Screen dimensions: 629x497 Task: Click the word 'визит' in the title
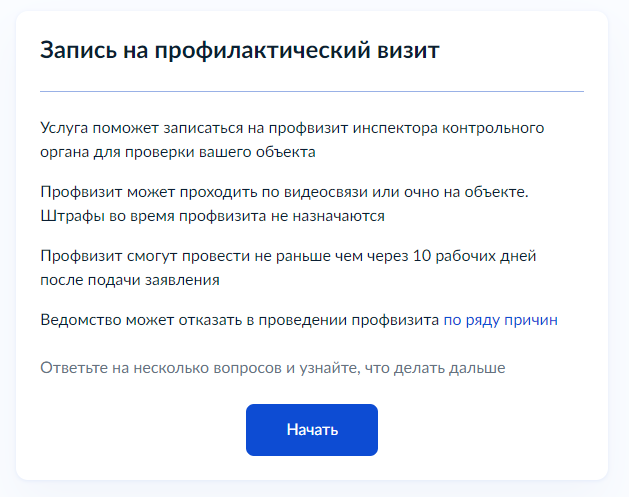(x=408, y=51)
